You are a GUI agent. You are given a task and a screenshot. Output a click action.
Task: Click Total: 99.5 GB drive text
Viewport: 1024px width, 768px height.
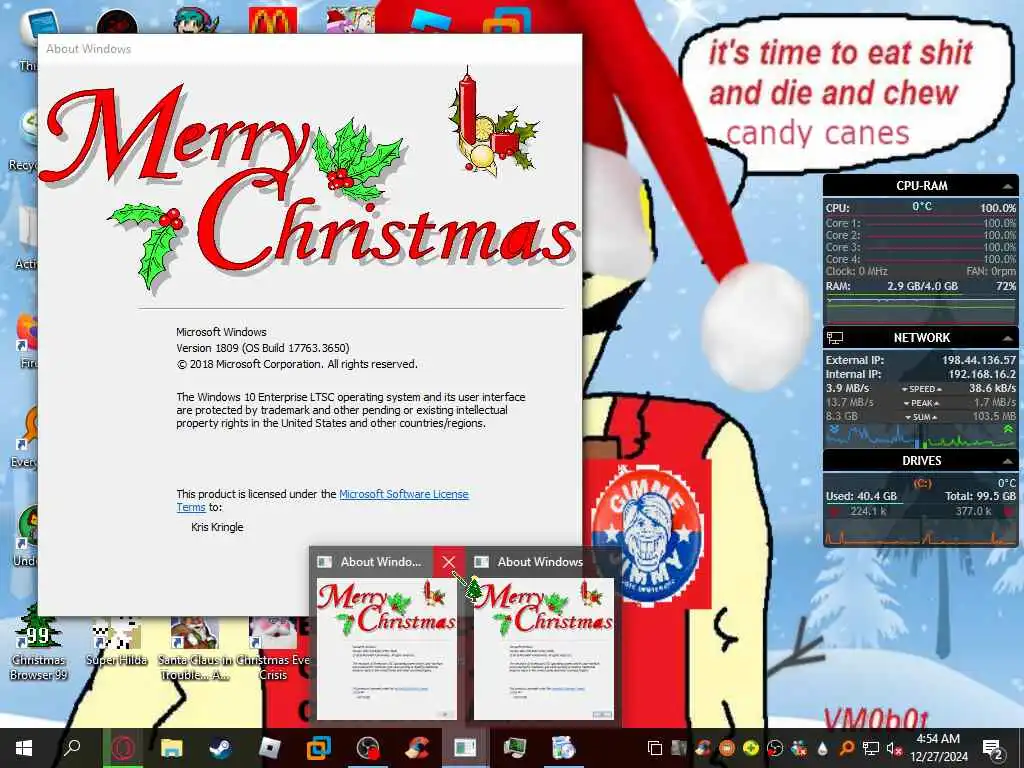point(980,496)
